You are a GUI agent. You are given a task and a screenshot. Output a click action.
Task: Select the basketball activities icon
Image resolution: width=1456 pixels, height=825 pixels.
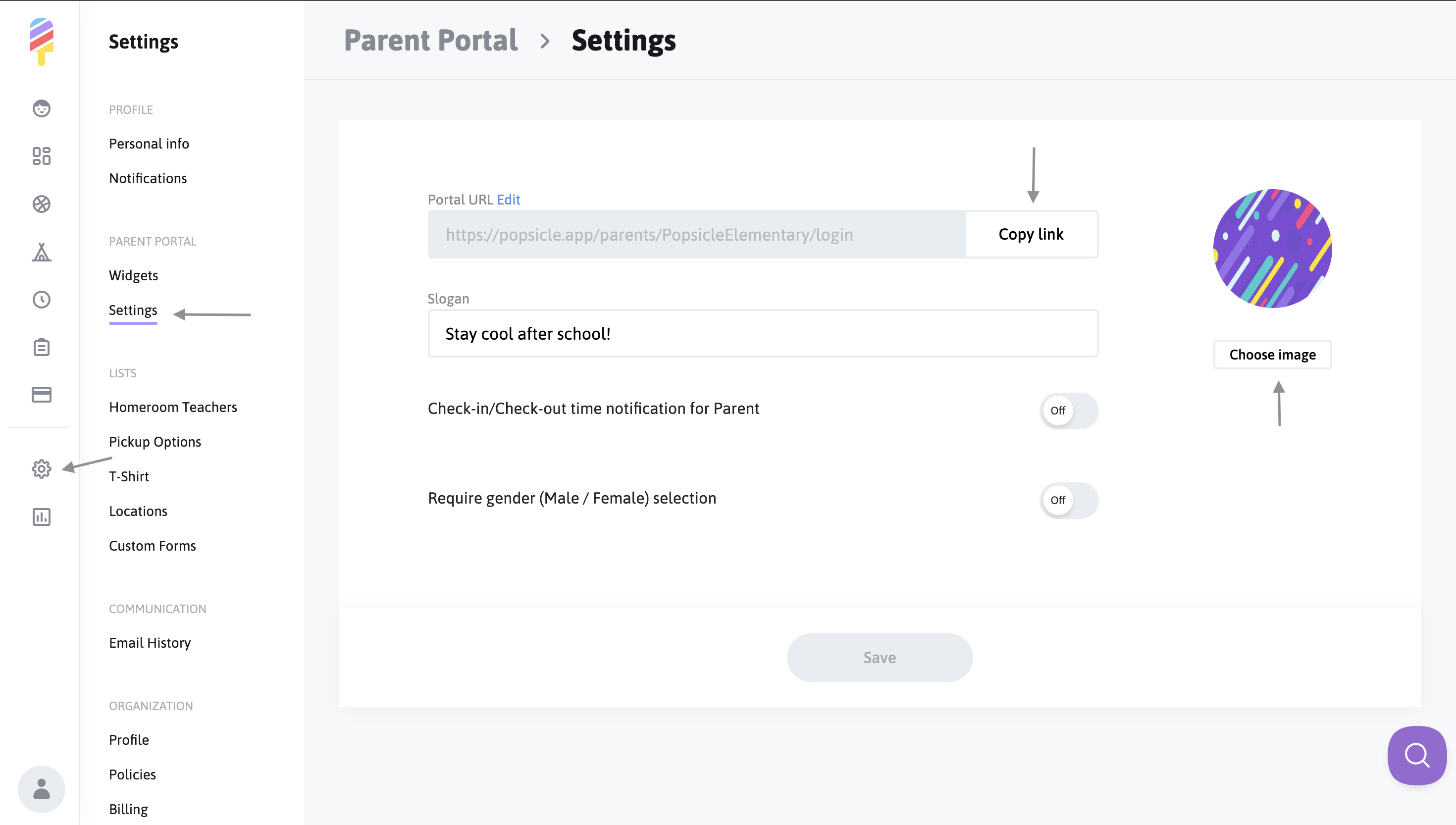[42, 204]
